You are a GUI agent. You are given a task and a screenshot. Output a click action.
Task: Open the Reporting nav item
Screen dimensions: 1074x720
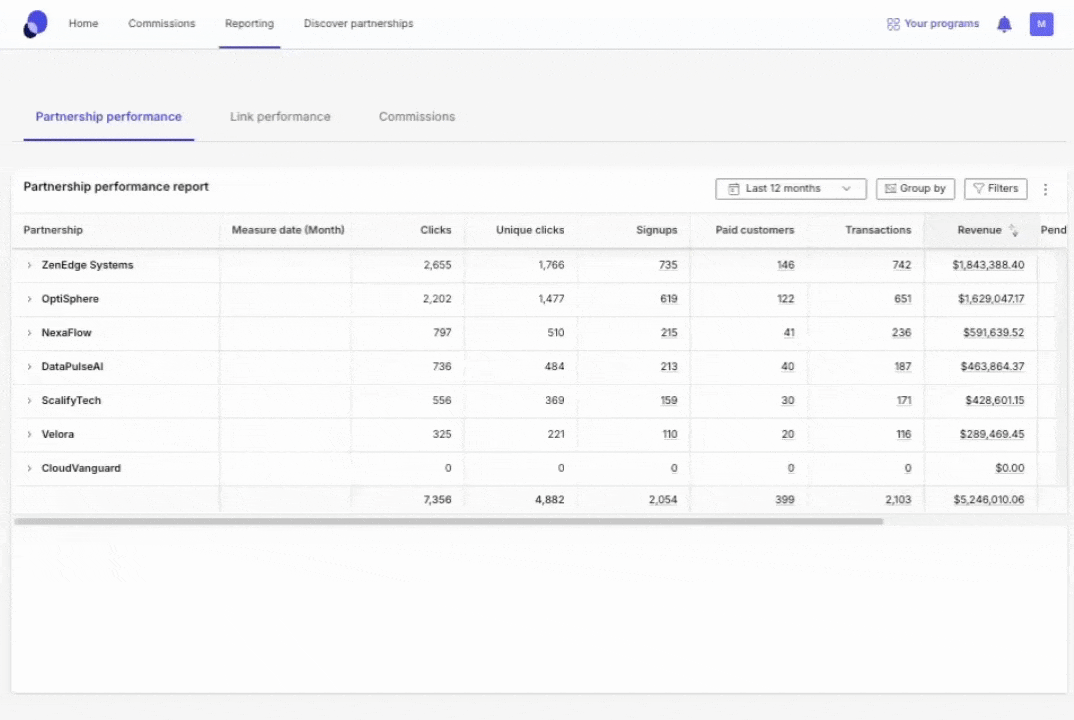249,23
